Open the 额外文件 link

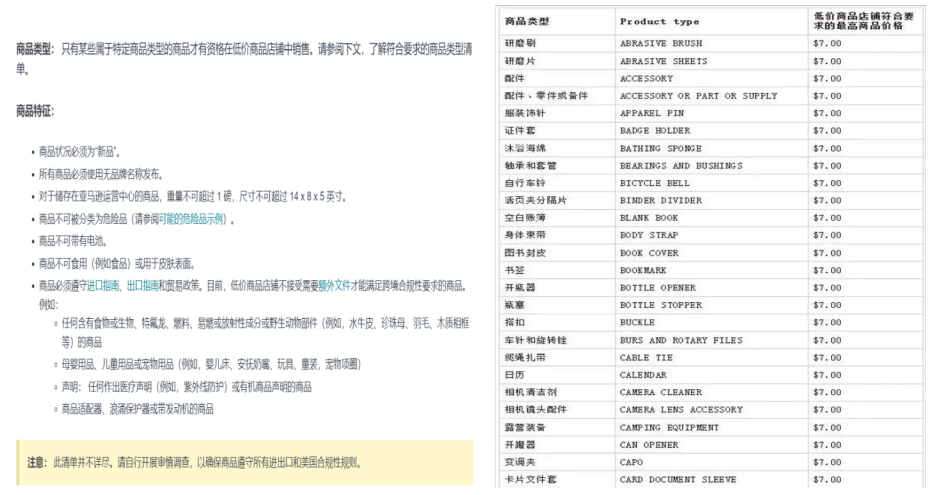pos(335,286)
